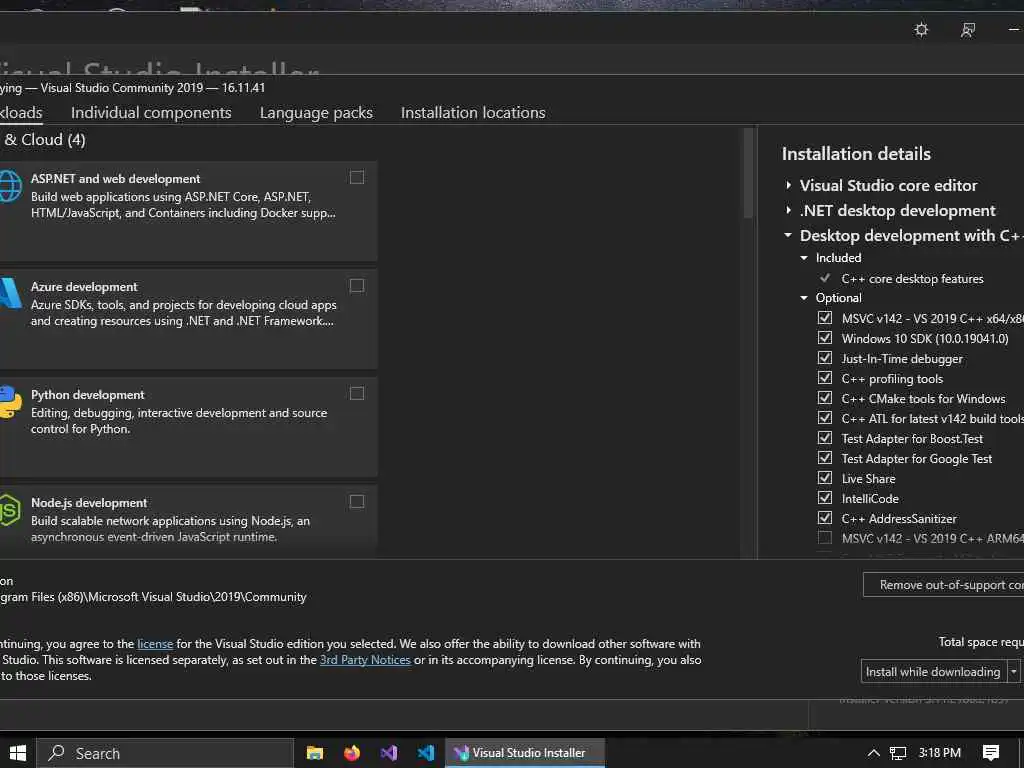Show hidden system tray icons
The width and height of the screenshot is (1024, 768).
click(x=873, y=753)
